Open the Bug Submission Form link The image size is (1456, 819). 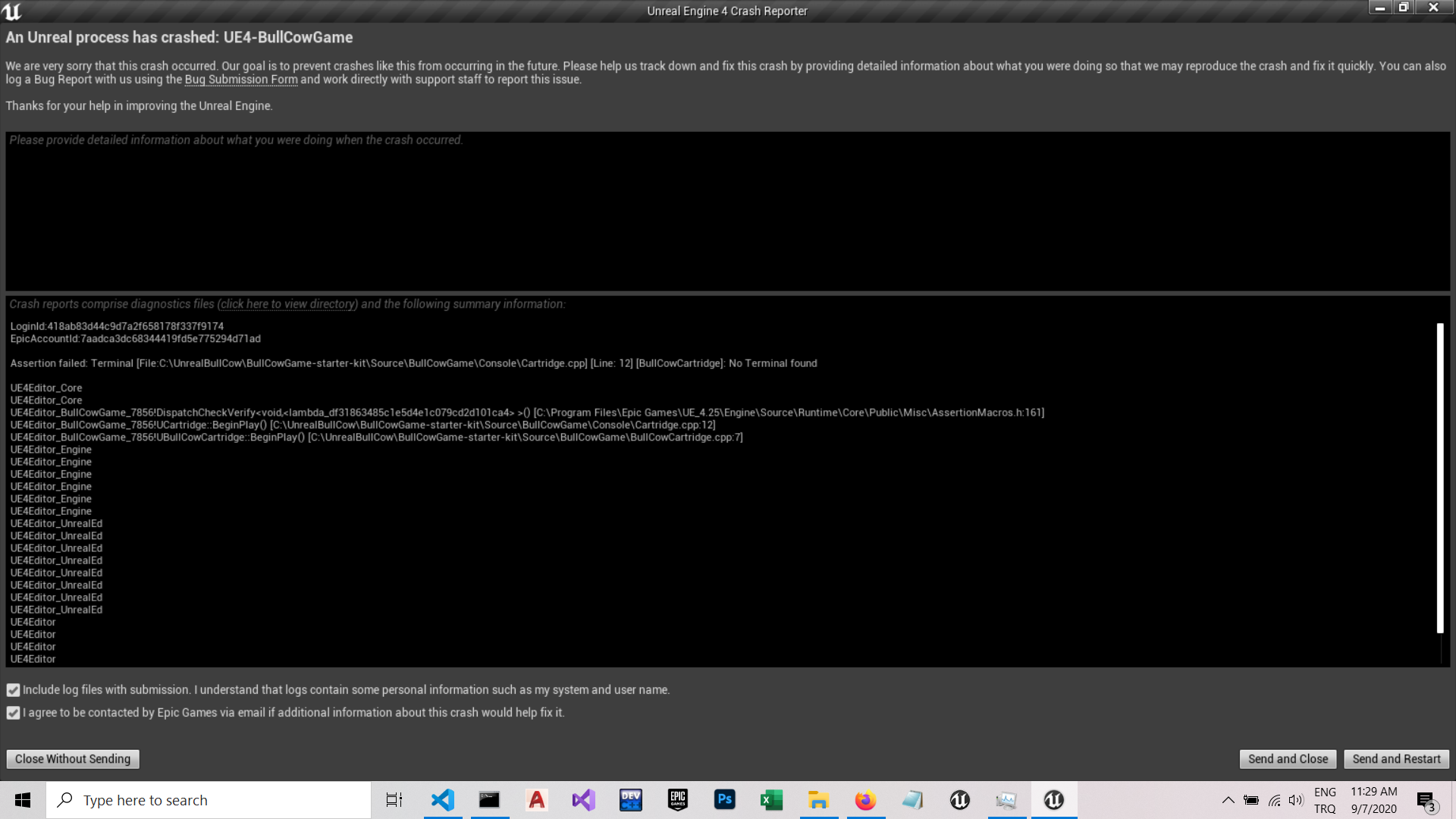tap(241, 80)
